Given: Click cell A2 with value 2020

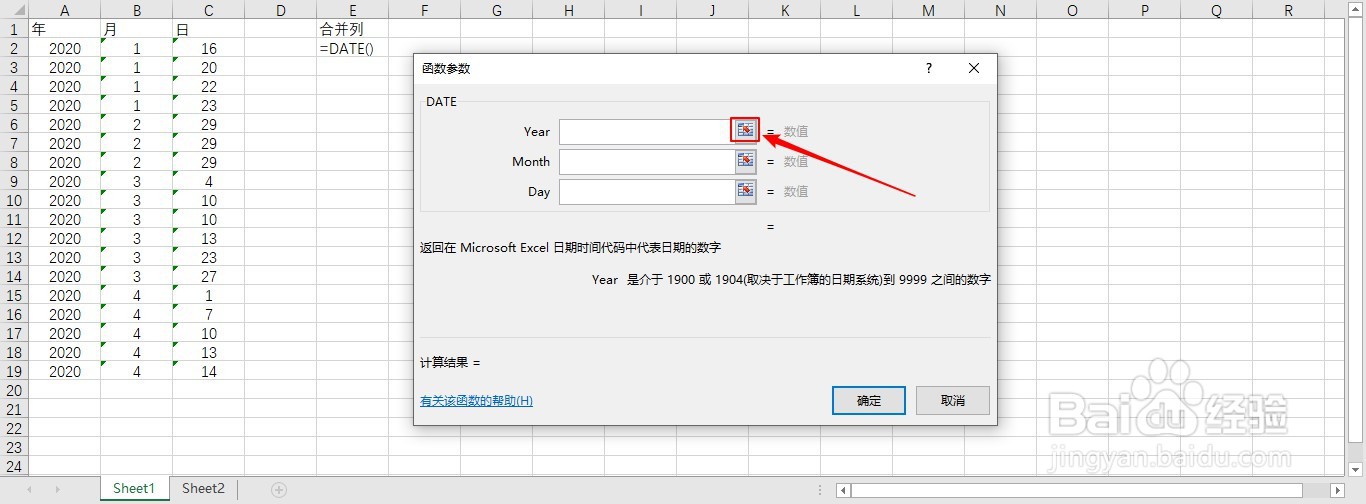Looking at the screenshot, I should [x=64, y=48].
